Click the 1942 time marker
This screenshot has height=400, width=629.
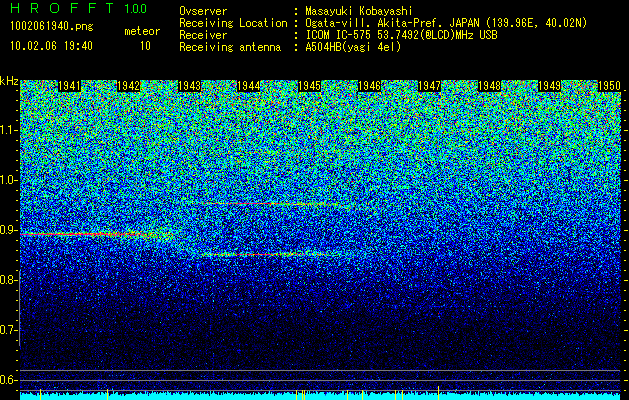click(x=129, y=86)
